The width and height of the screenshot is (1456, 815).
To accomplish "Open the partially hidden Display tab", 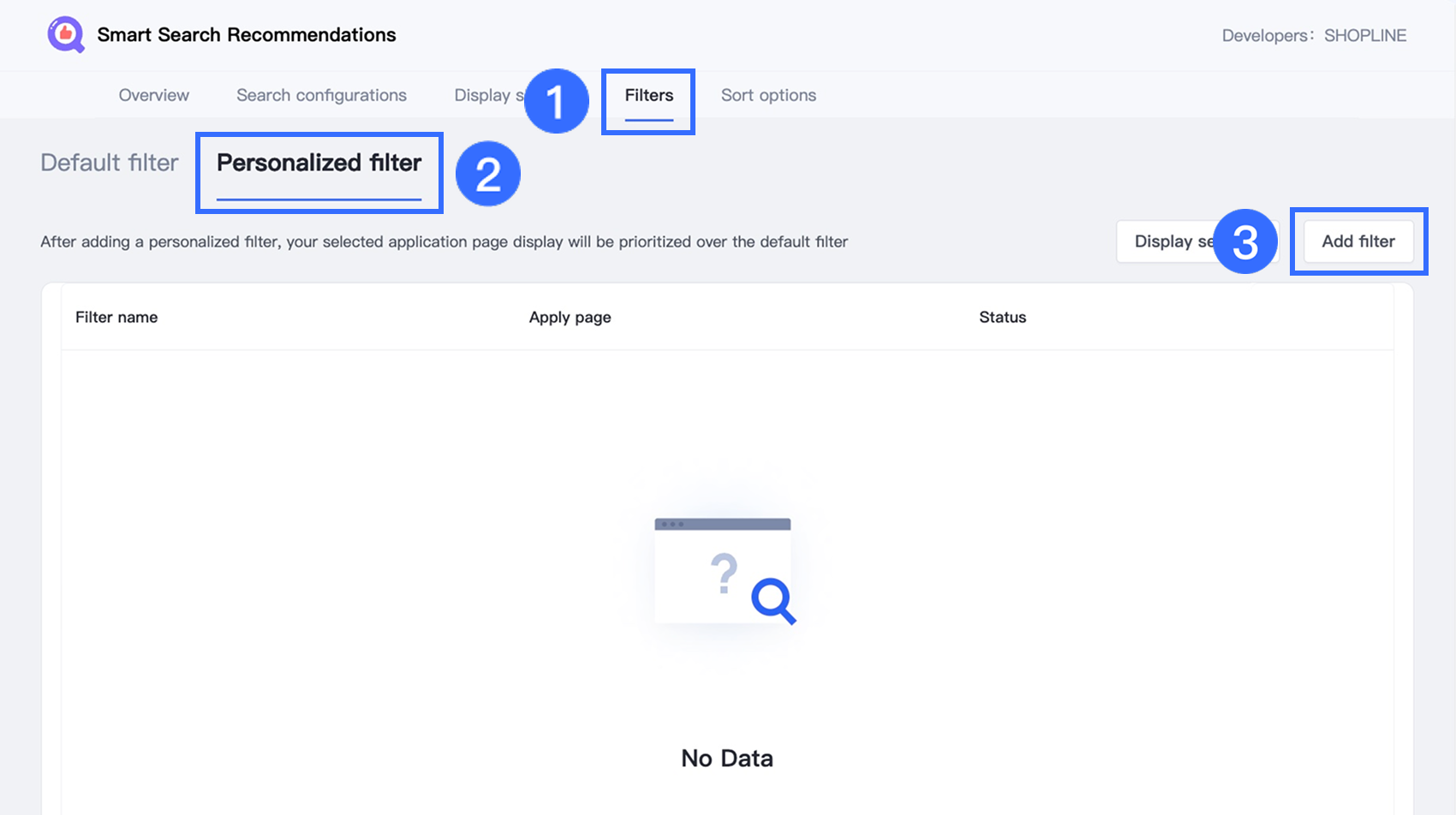I will [x=485, y=95].
